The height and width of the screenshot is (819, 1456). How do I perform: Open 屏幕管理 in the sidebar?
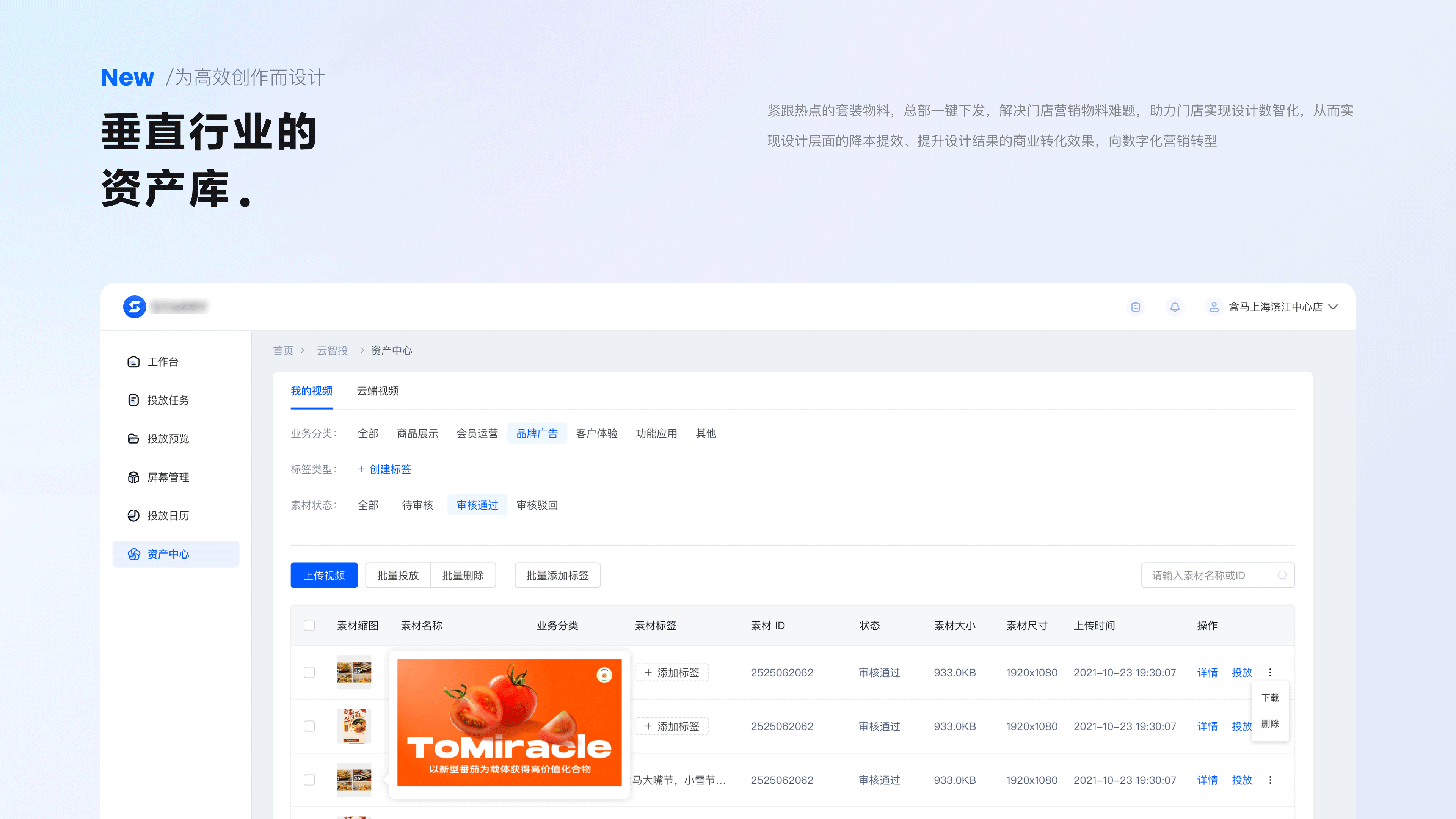(176, 477)
